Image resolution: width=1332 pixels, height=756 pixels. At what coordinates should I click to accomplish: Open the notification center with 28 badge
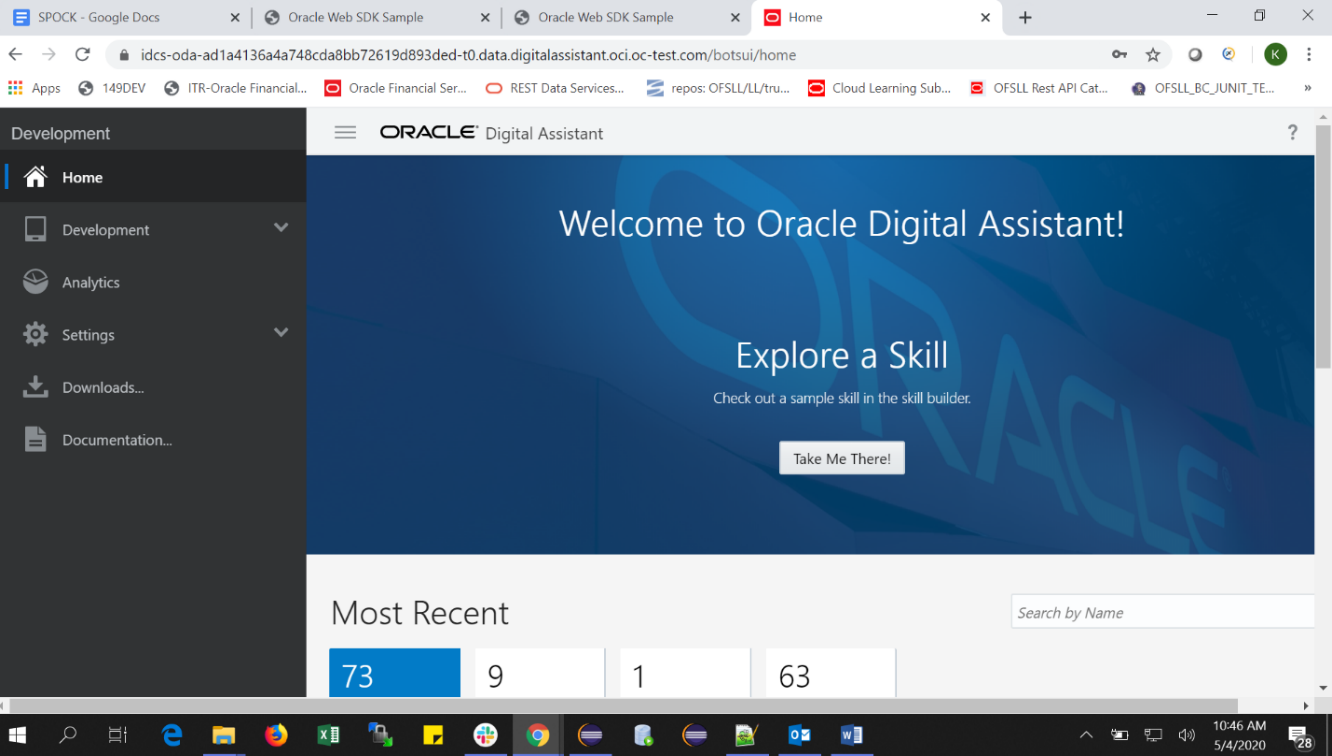click(1300, 736)
